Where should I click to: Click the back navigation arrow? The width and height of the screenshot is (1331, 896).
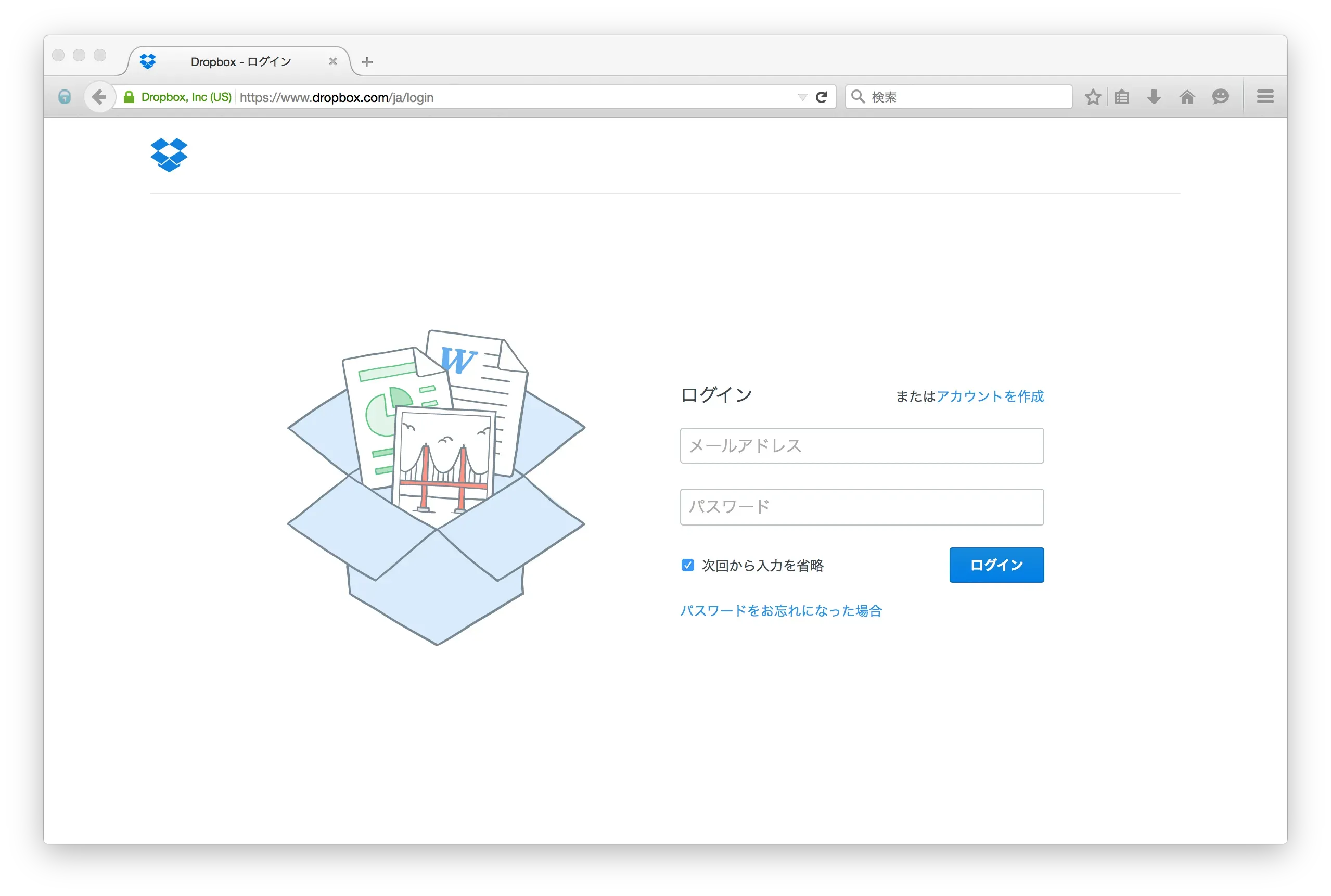[x=99, y=97]
